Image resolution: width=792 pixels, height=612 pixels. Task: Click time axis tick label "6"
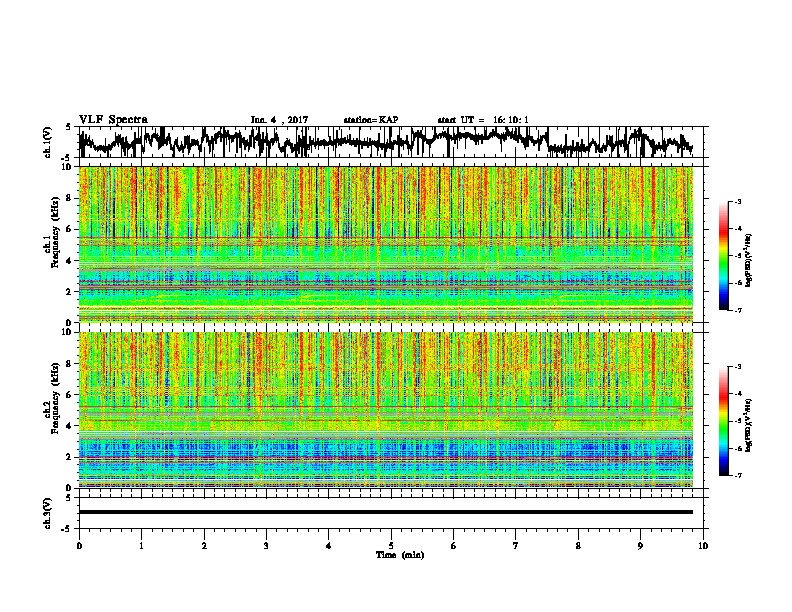click(x=454, y=546)
